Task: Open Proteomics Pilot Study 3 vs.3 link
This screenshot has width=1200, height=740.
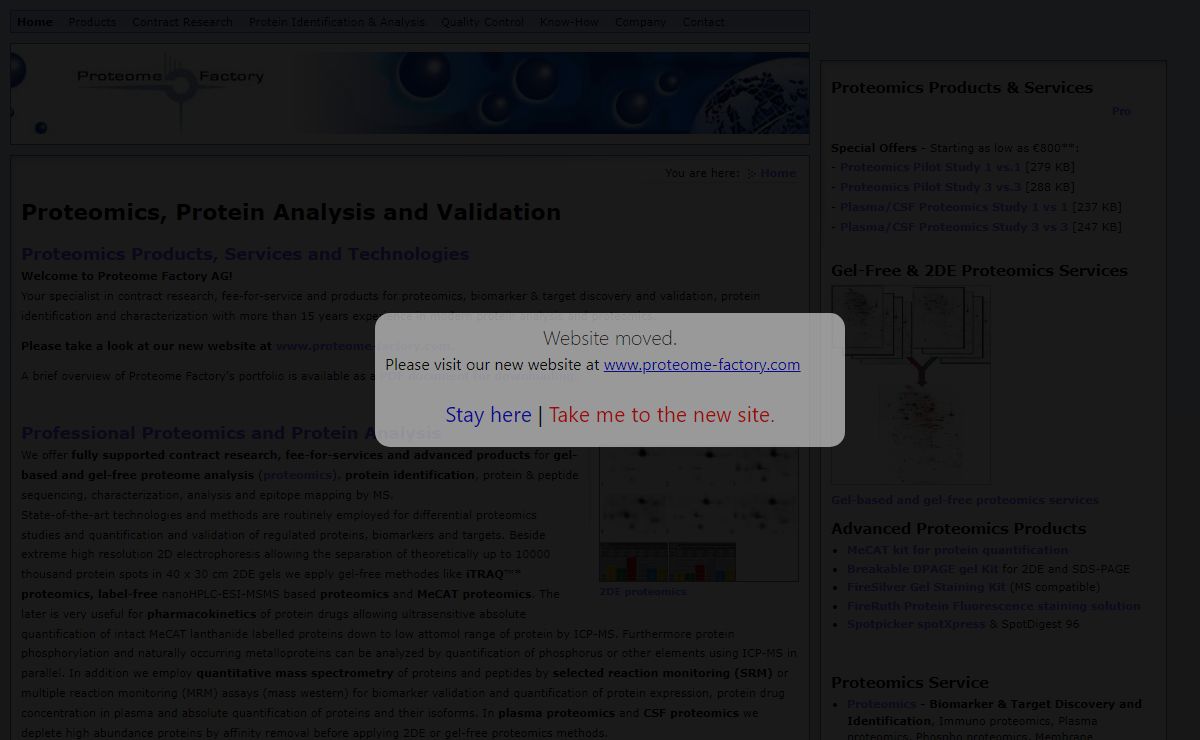Action: pyautogui.click(x=930, y=187)
